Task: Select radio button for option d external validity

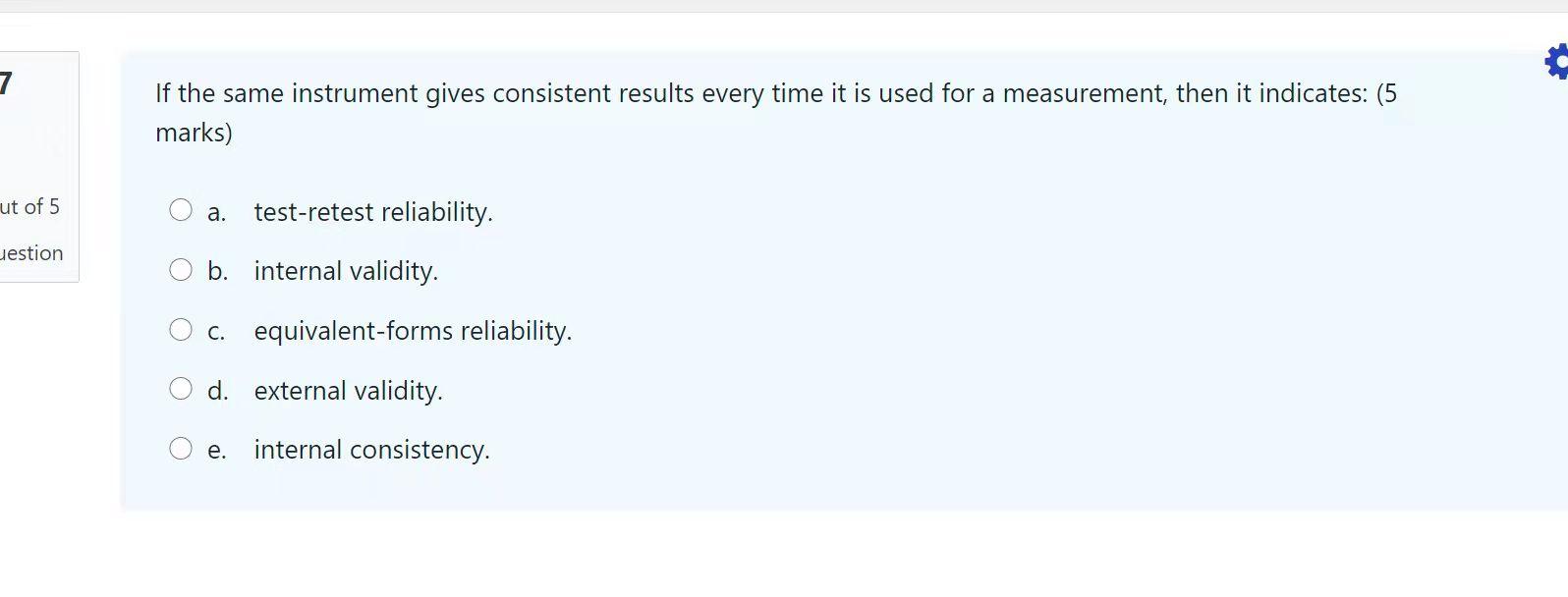Action: coord(181,389)
